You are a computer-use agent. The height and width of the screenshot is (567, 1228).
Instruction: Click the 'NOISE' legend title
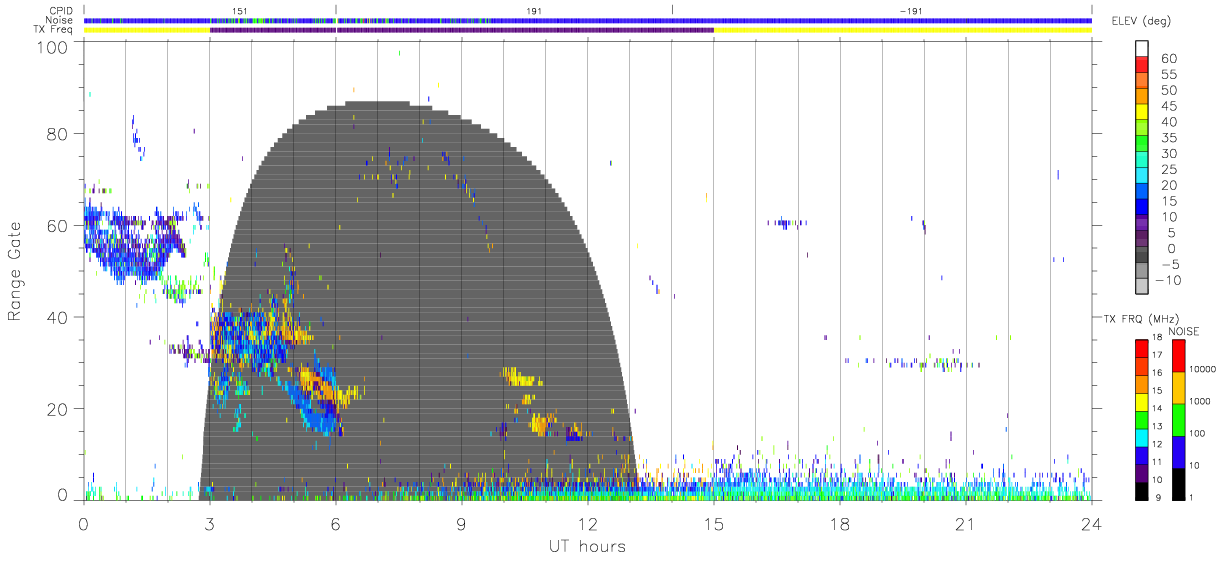1186,331
